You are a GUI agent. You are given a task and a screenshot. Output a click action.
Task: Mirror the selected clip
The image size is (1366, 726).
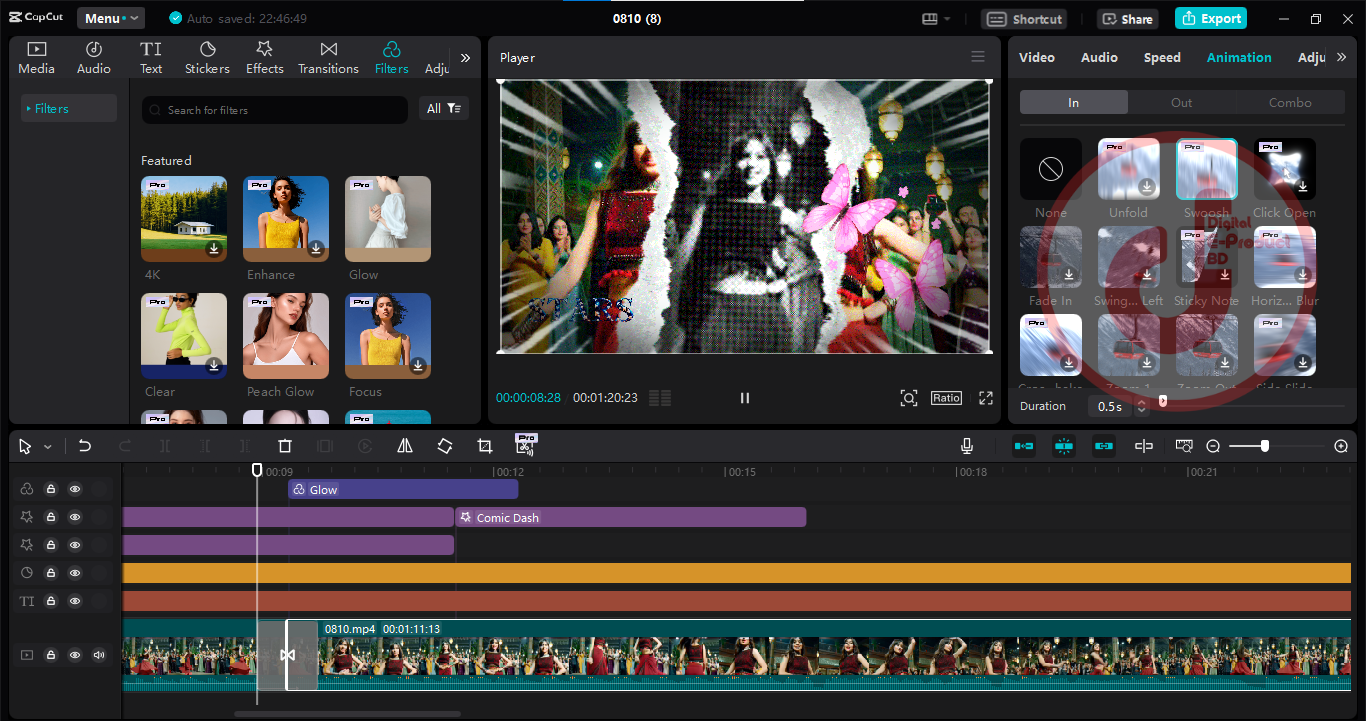405,446
